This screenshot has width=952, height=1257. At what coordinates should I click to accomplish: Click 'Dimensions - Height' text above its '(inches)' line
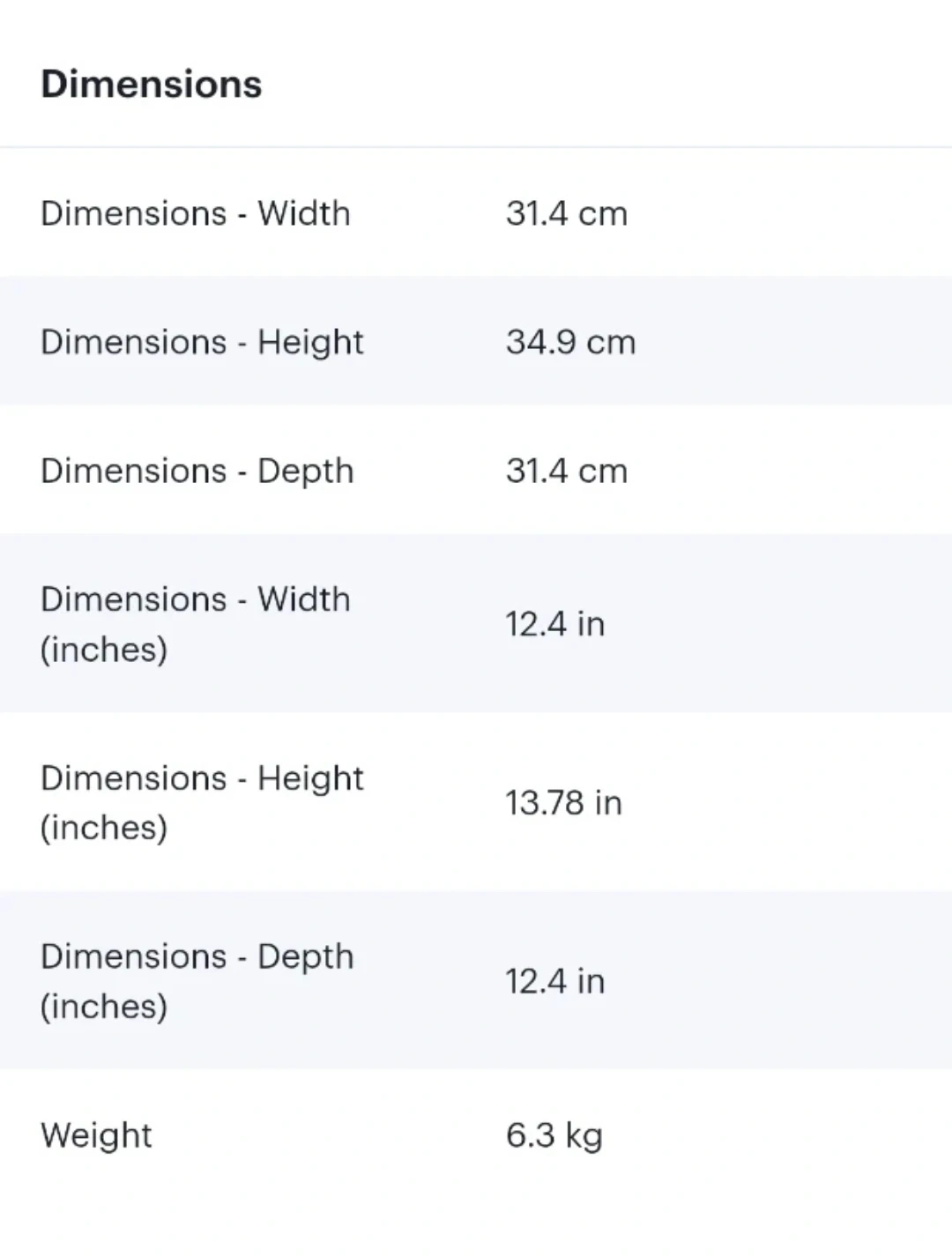pyautogui.click(x=202, y=778)
